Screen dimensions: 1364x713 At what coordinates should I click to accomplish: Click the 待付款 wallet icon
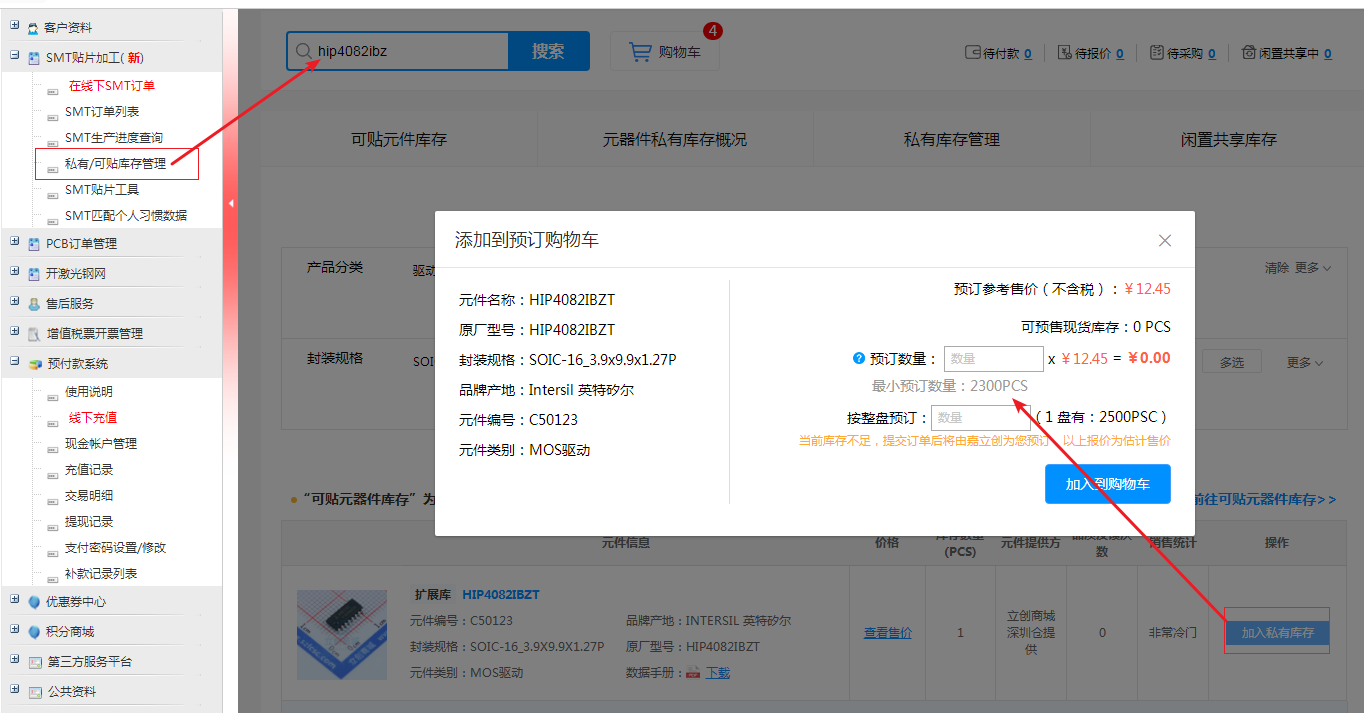[x=972, y=53]
